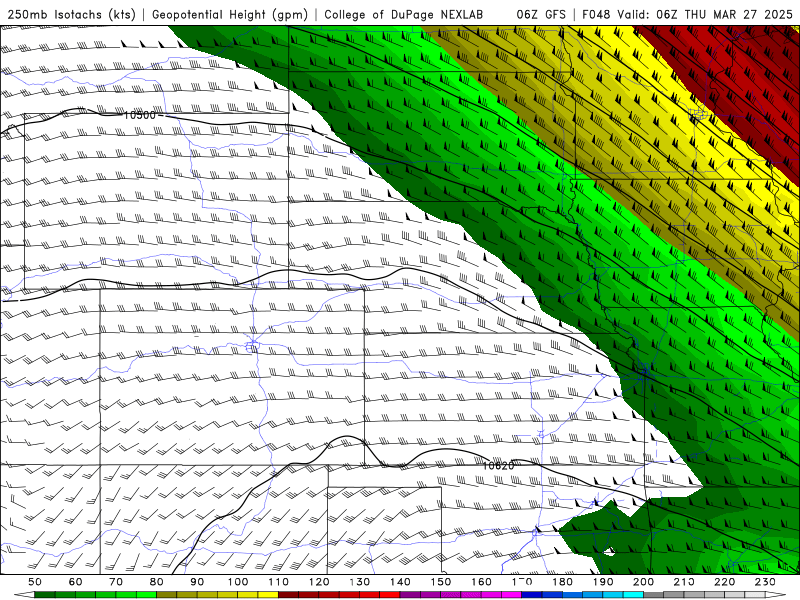Click the 60 value on the color scale

[76, 582]
